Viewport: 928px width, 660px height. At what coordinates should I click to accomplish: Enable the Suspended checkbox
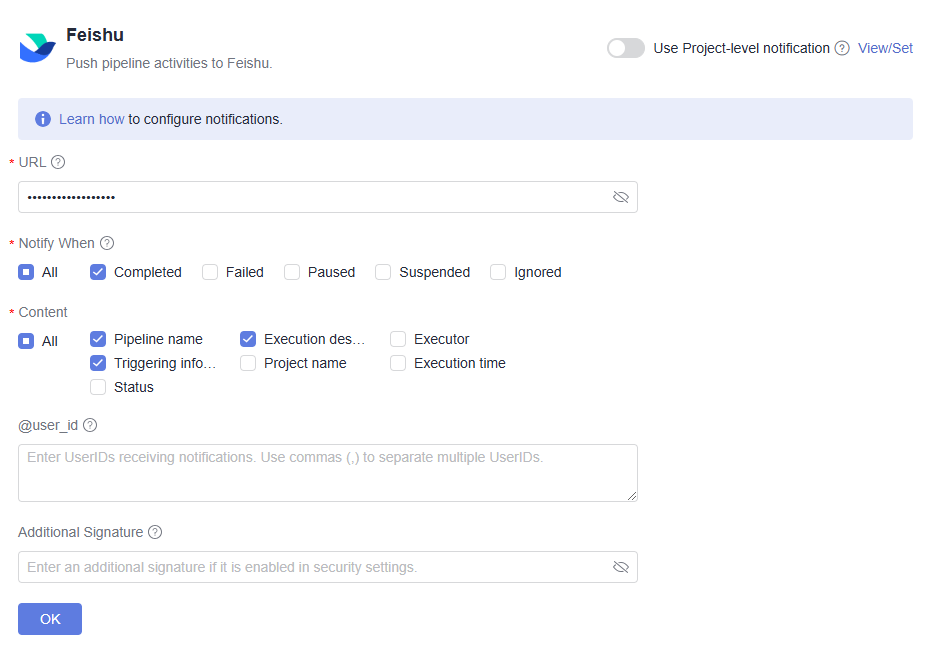click(383, 272)
